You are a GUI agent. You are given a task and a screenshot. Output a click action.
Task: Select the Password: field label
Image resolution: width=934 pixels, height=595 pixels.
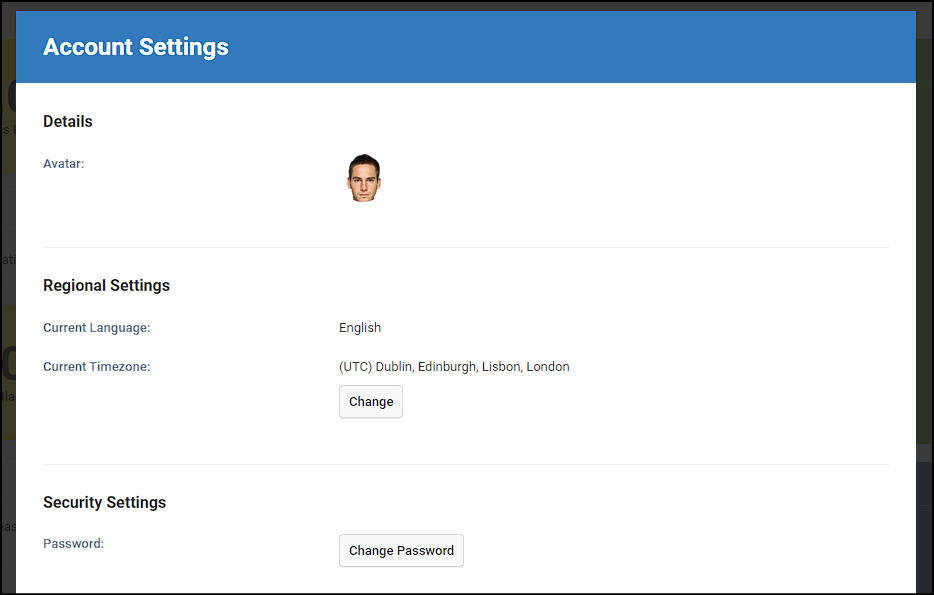pyautogui.click(x=73, y=544)
